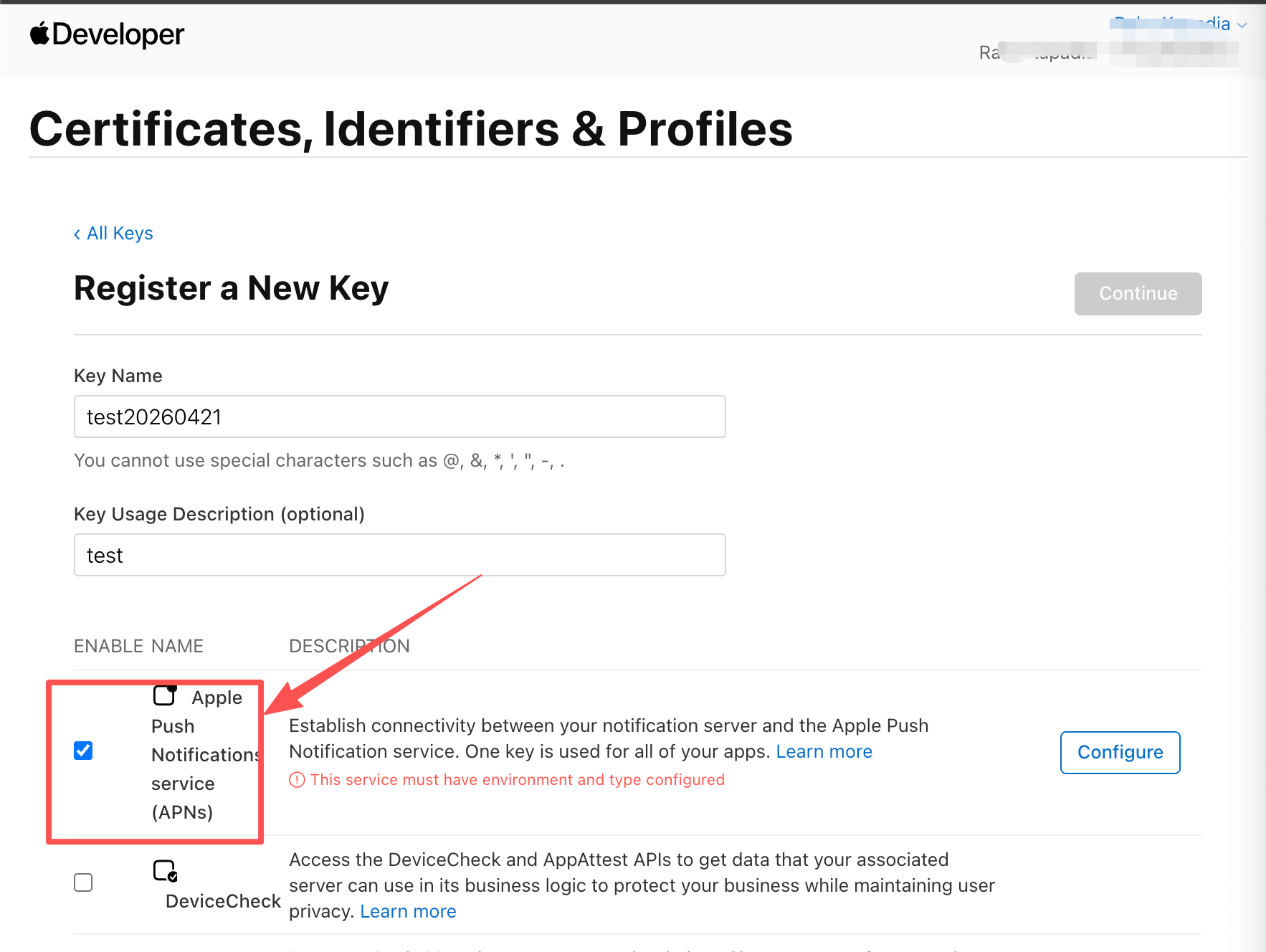Open Learn more link for DeviceCheck
The image size is (1266, 952).
click(408, 911)
